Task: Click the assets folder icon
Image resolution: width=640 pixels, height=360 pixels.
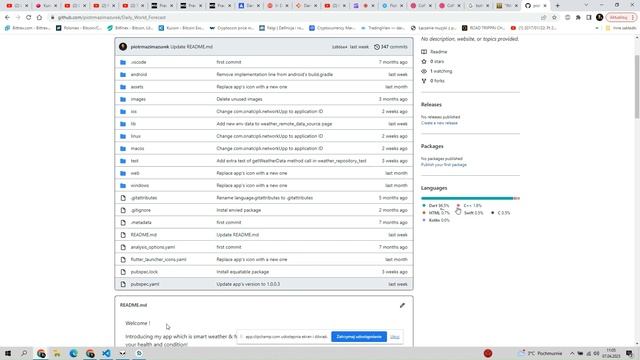Action: [123, 87]
